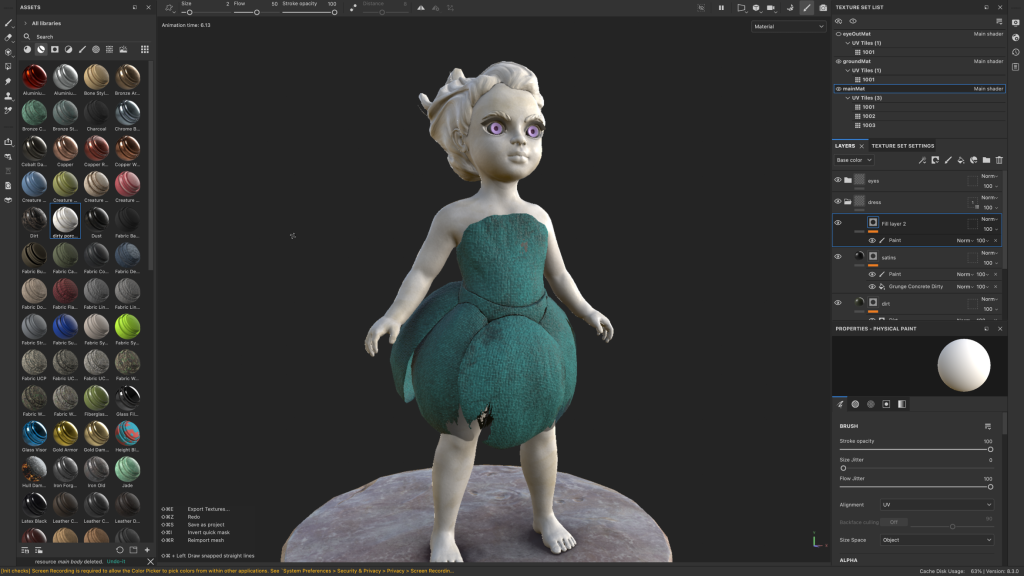The image size is (1024, 576).
Task: Toggle visibility of eyeOutMat texture set
Action: coord(839,34)
